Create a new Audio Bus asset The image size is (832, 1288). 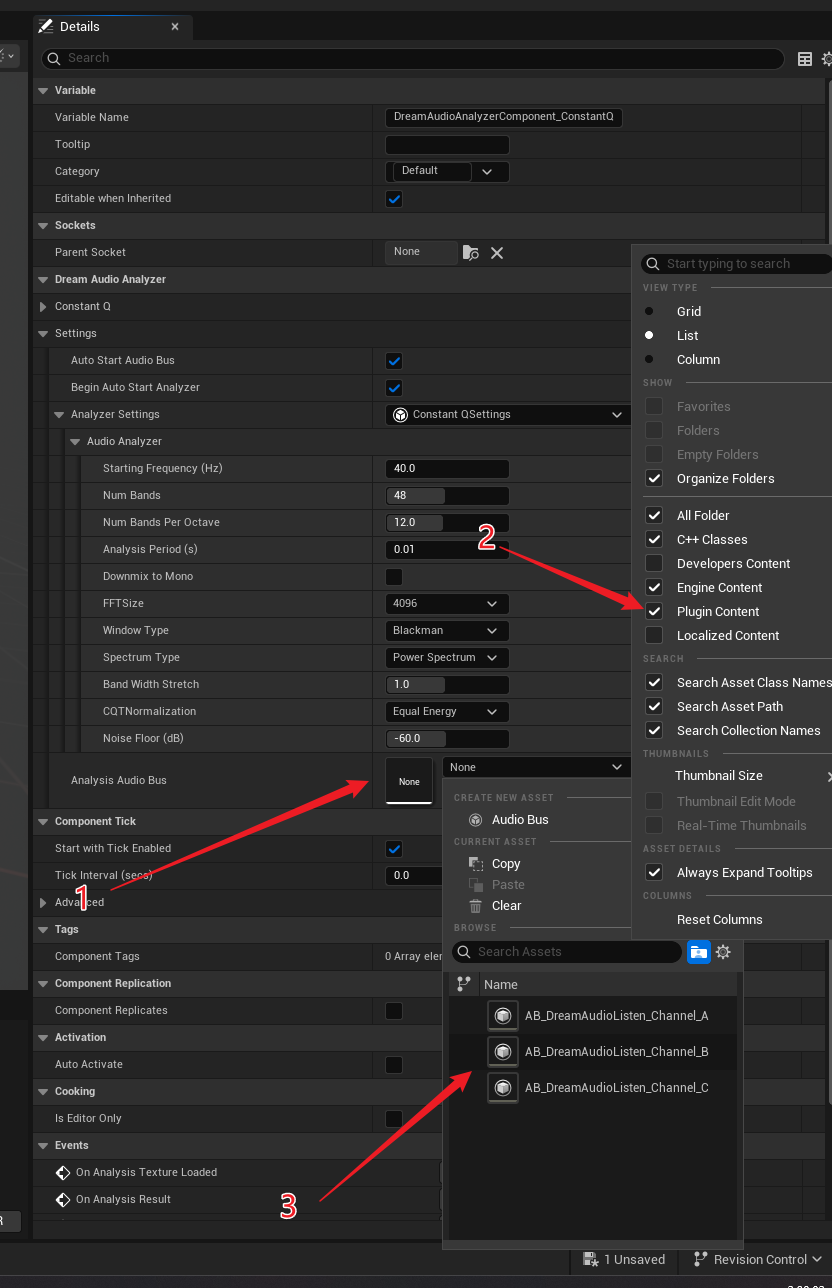[519, 820]
